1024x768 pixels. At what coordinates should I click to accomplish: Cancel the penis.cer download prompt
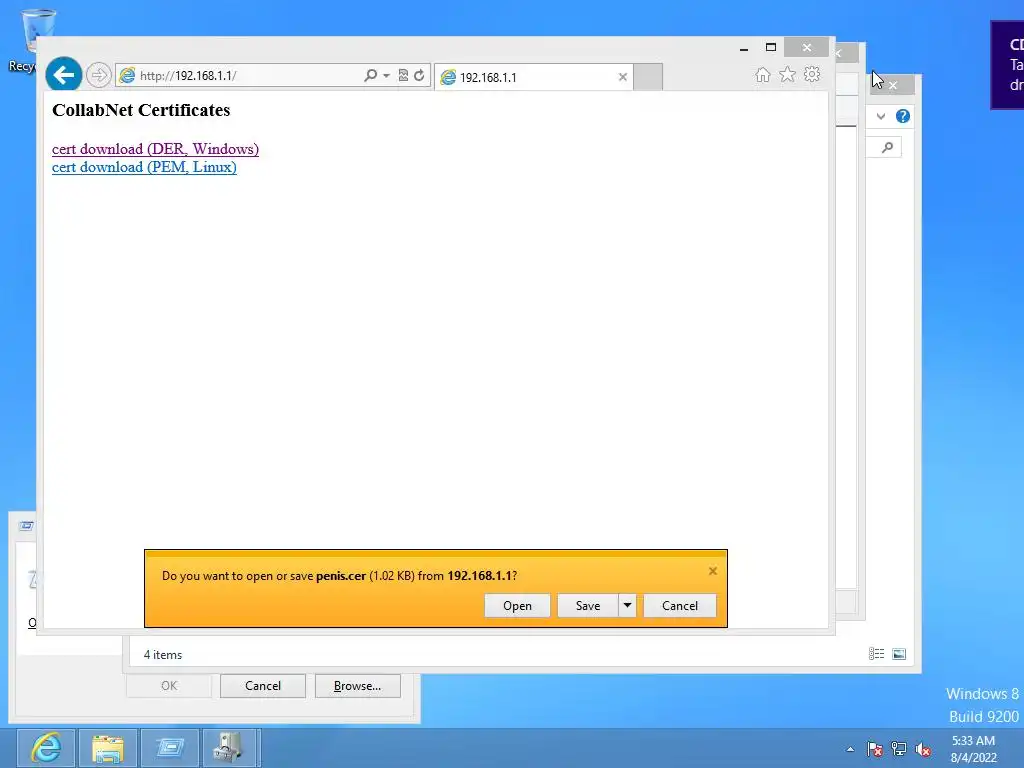680,605
